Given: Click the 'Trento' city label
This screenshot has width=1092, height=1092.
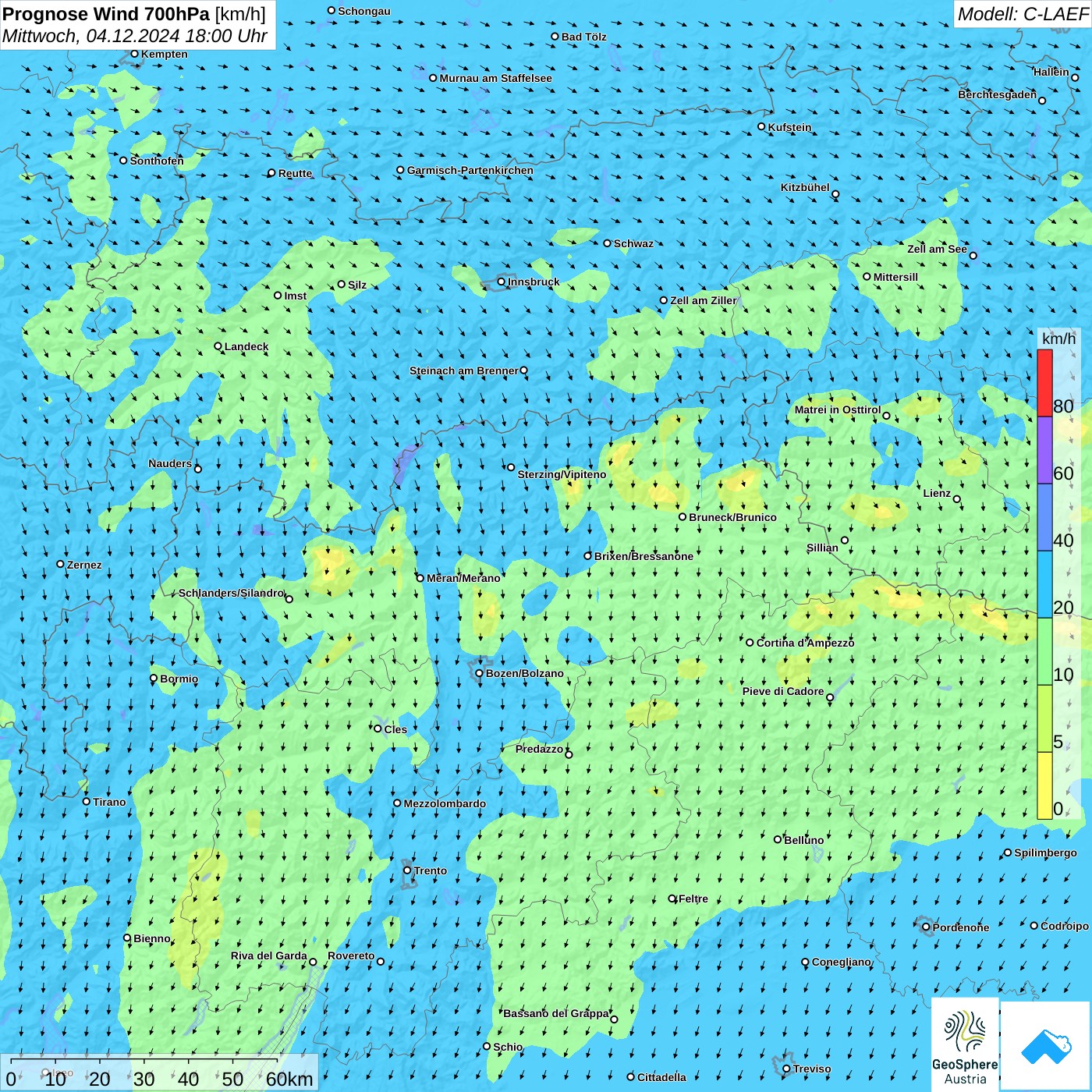Looking at the screenshot, I should click(431, 870).
